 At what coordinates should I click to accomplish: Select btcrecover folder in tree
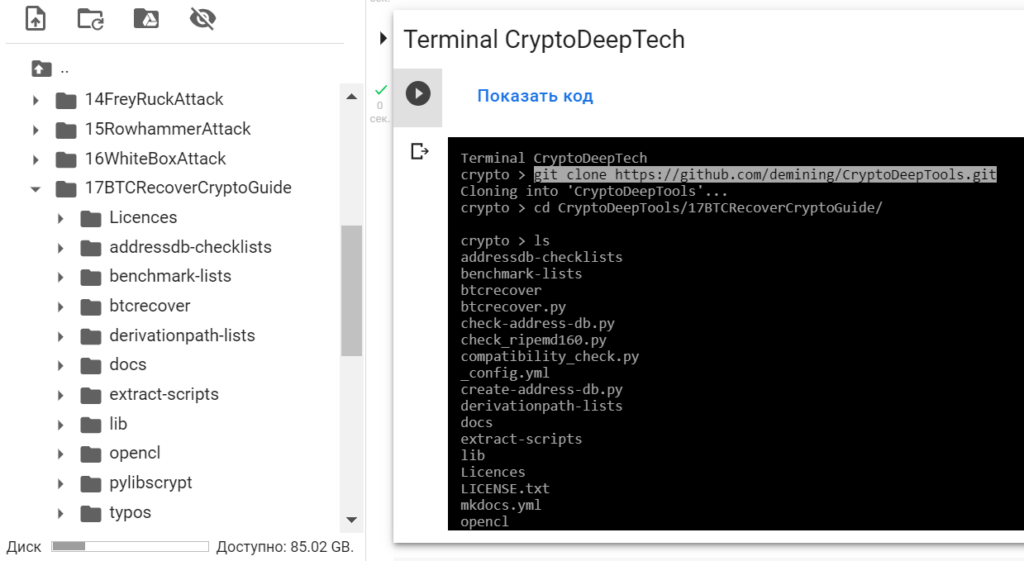[150, 306]
